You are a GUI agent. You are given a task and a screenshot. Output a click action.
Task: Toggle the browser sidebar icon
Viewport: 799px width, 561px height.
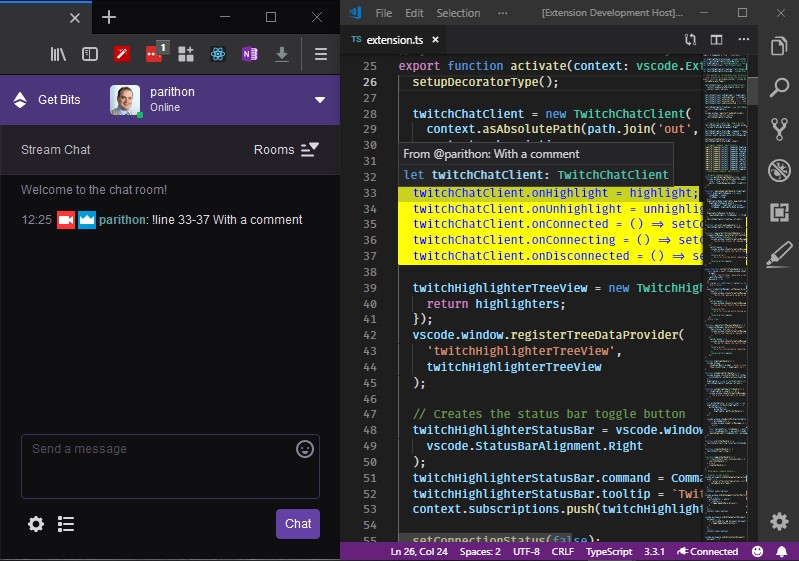point(90,54)
